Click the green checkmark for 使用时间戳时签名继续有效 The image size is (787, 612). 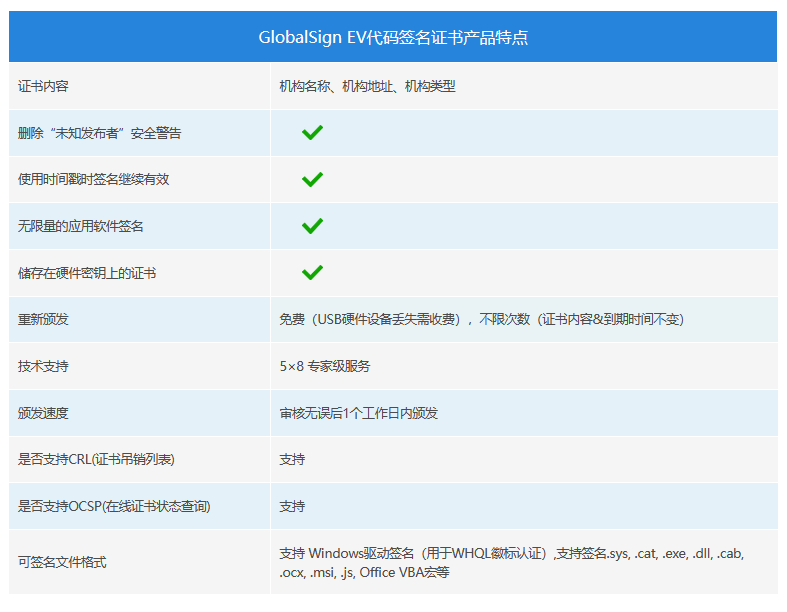(312, 179)
